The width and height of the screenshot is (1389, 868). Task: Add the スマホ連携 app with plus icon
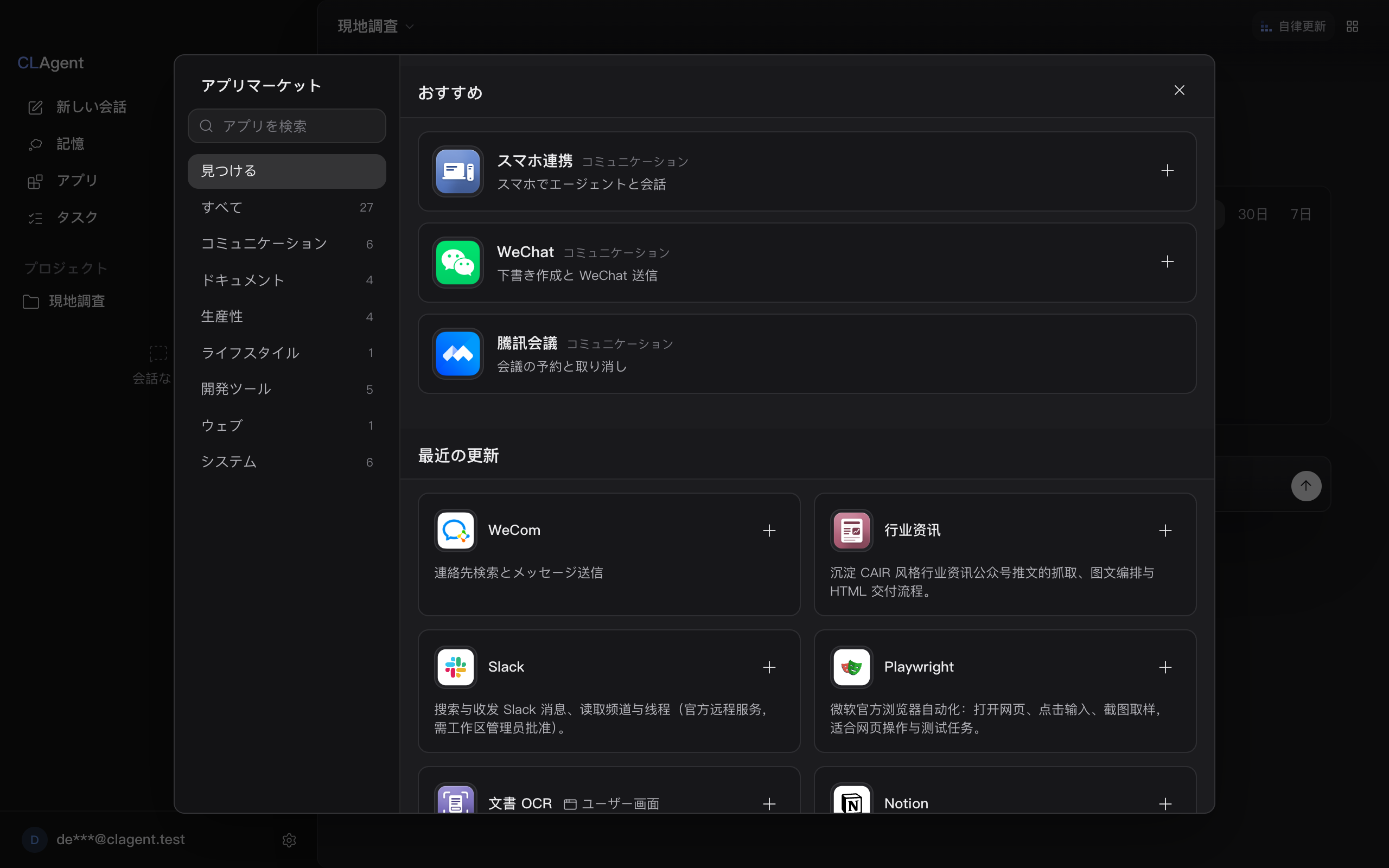point(1167,170)
